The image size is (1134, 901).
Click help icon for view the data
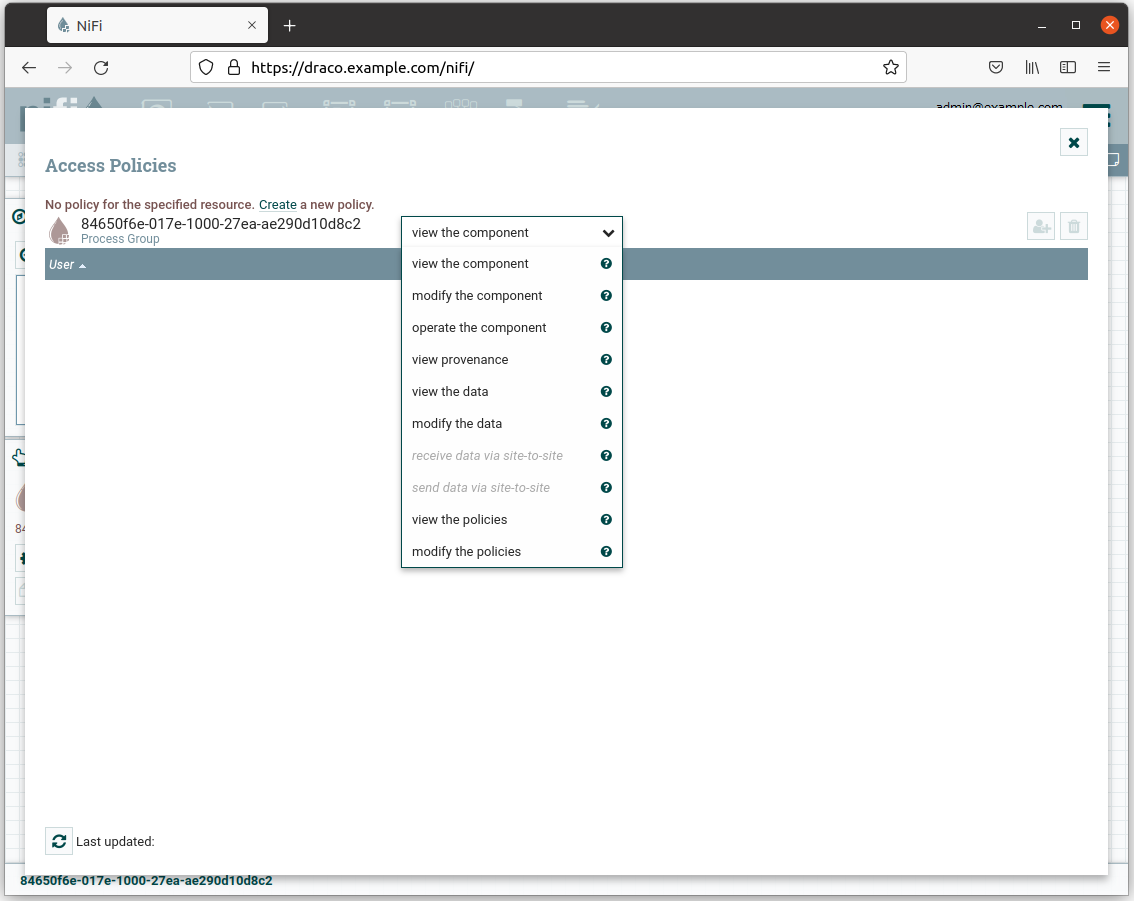[x=606, y=391]
